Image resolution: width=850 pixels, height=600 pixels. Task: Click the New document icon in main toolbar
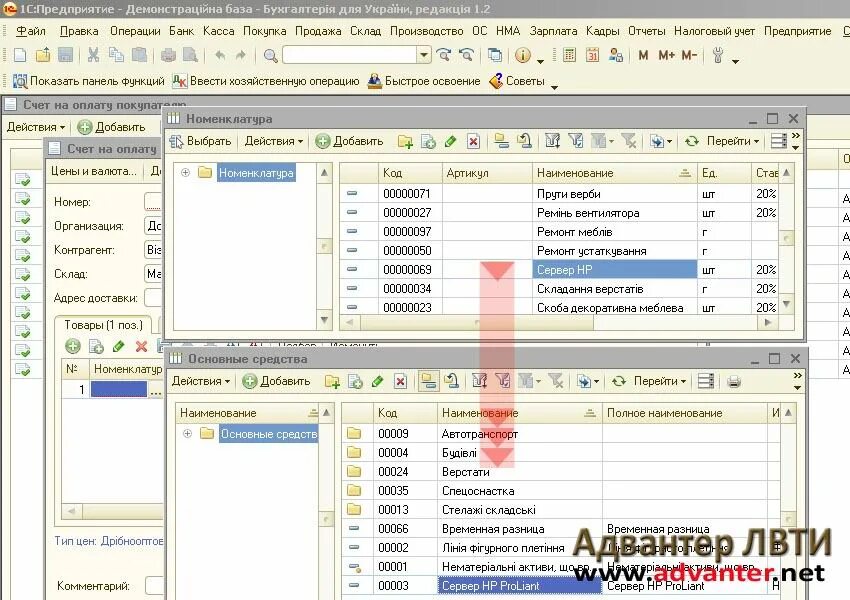pos(20,55)
